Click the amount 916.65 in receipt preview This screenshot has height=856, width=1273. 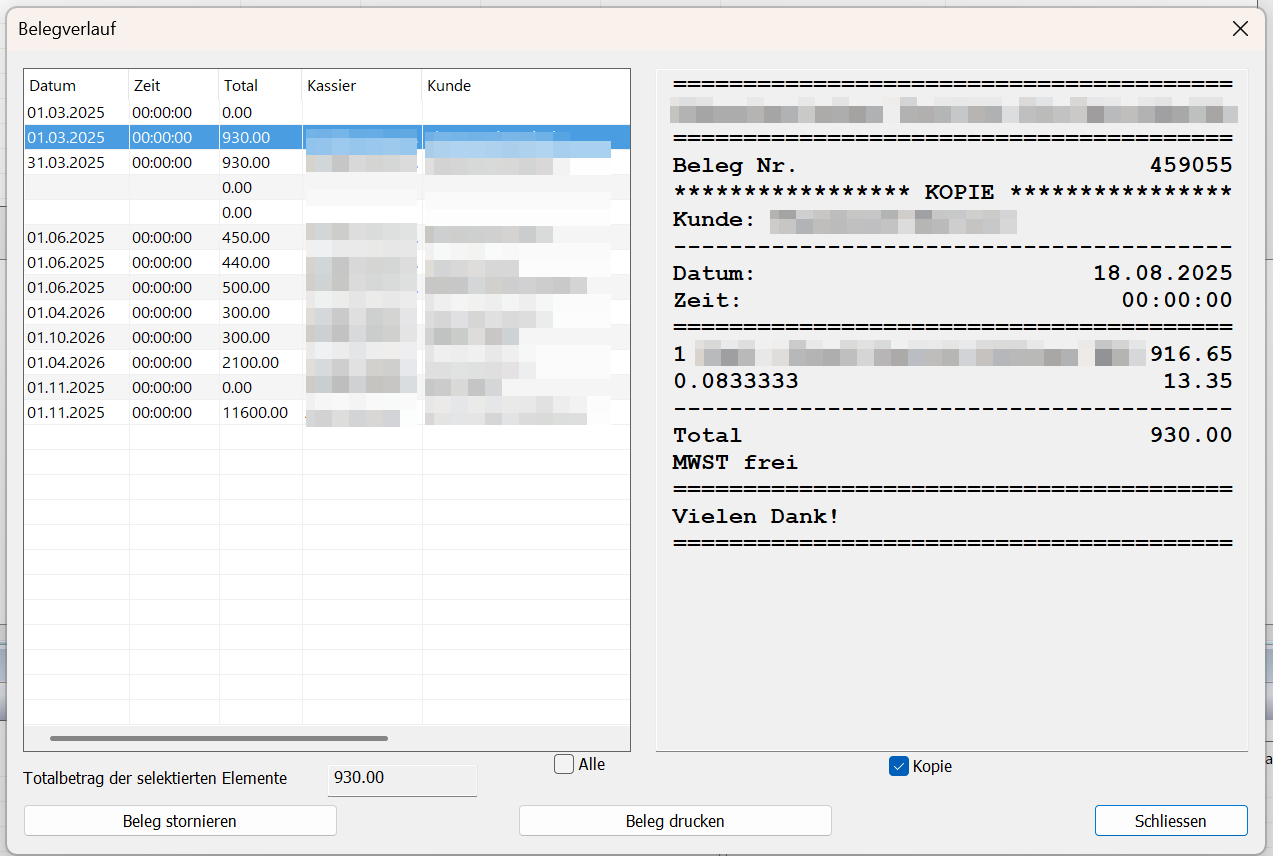click(1191, 354)
